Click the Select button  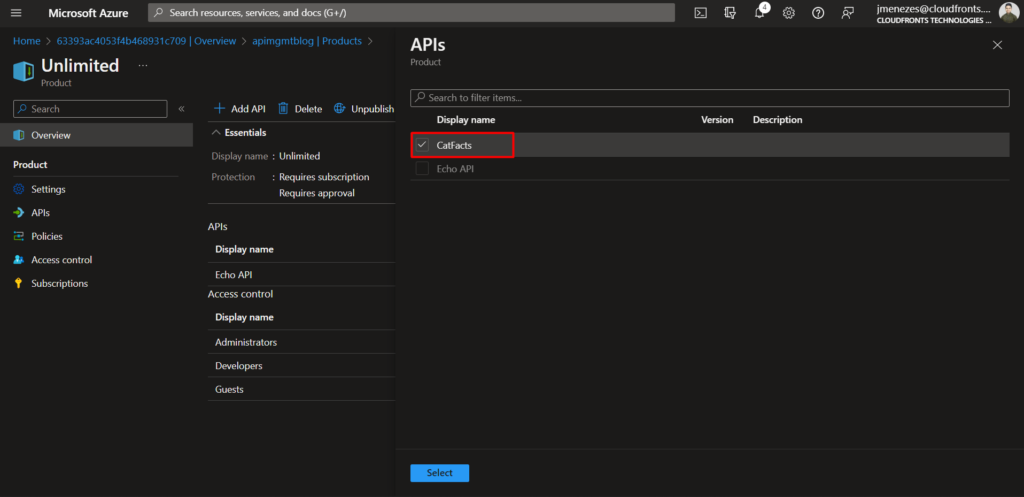pos(440,473)
